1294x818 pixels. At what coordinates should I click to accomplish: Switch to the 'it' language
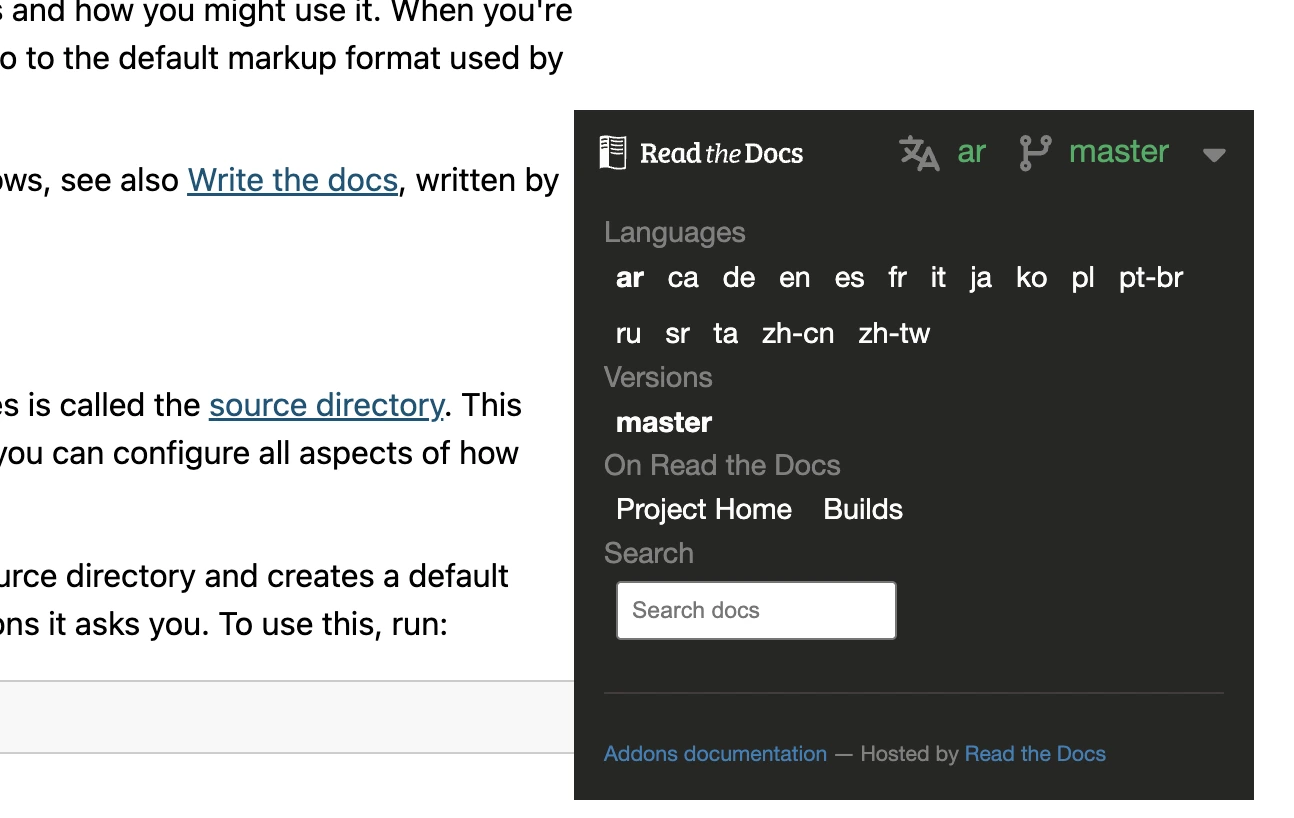(x=938, y=278)
